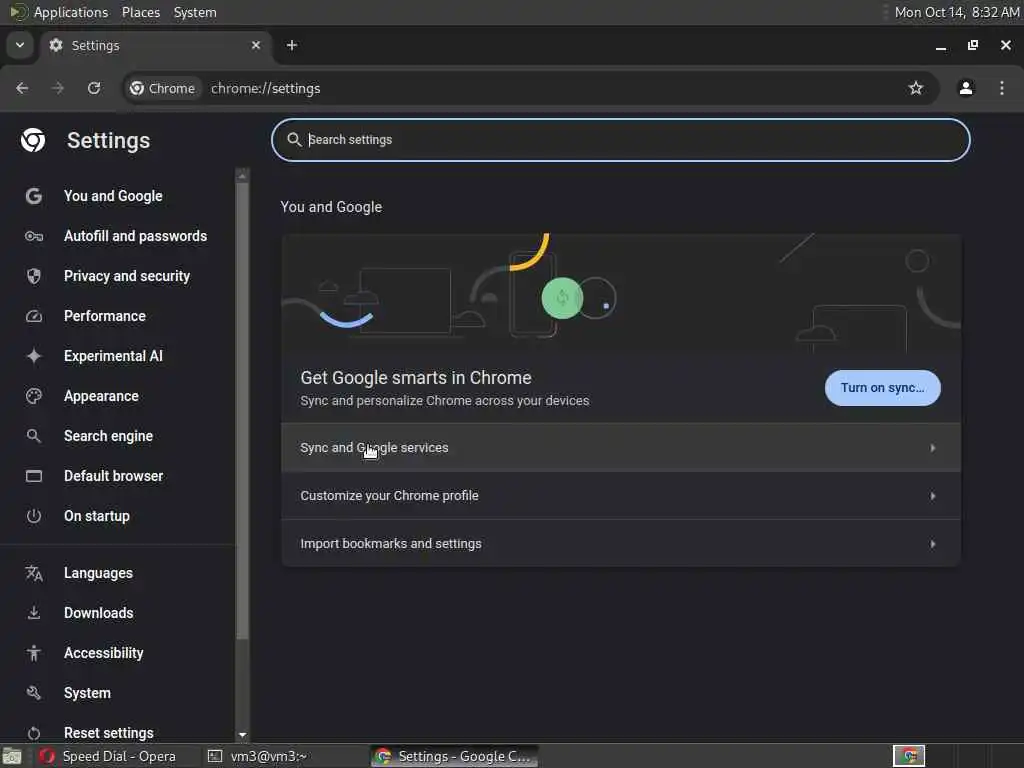Open Customize your Chrome profile row
This screenshot has height=768, width=1024.
[620, 496]
